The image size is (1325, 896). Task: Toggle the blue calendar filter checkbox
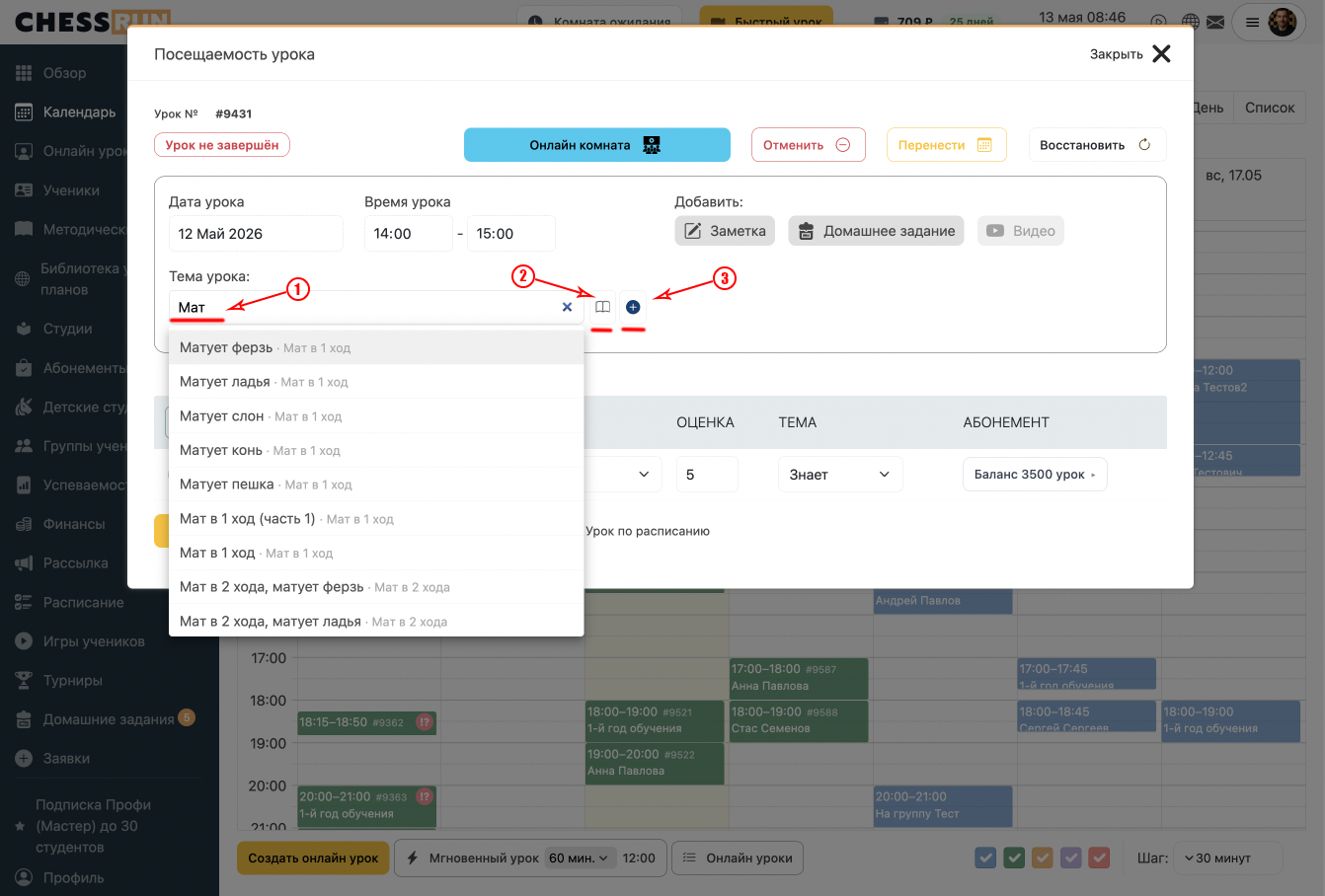pyautogui.click(x=985, y=858)
